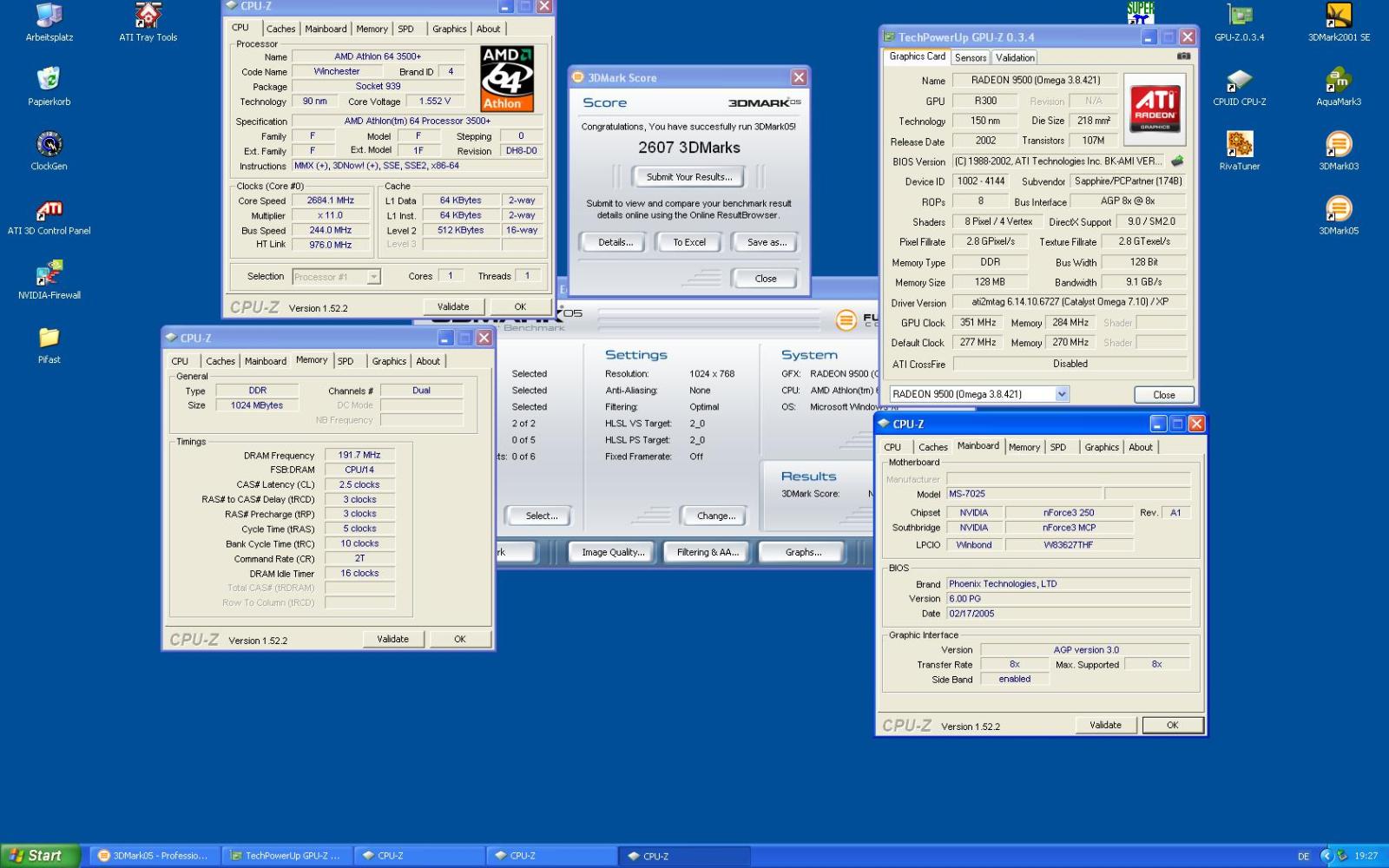Switch to 3DMark05 Professional taskbar item
The image size is (1389, 868).
(x=154, y=856)
